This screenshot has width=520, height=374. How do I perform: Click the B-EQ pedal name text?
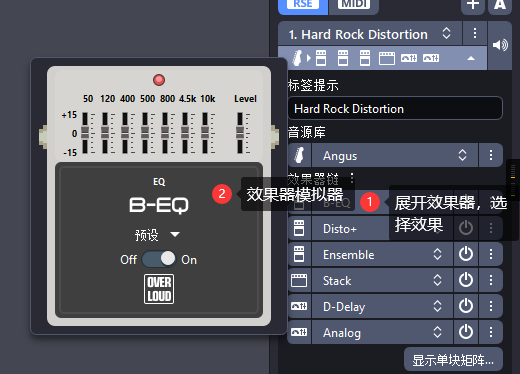tap(159, 205)
